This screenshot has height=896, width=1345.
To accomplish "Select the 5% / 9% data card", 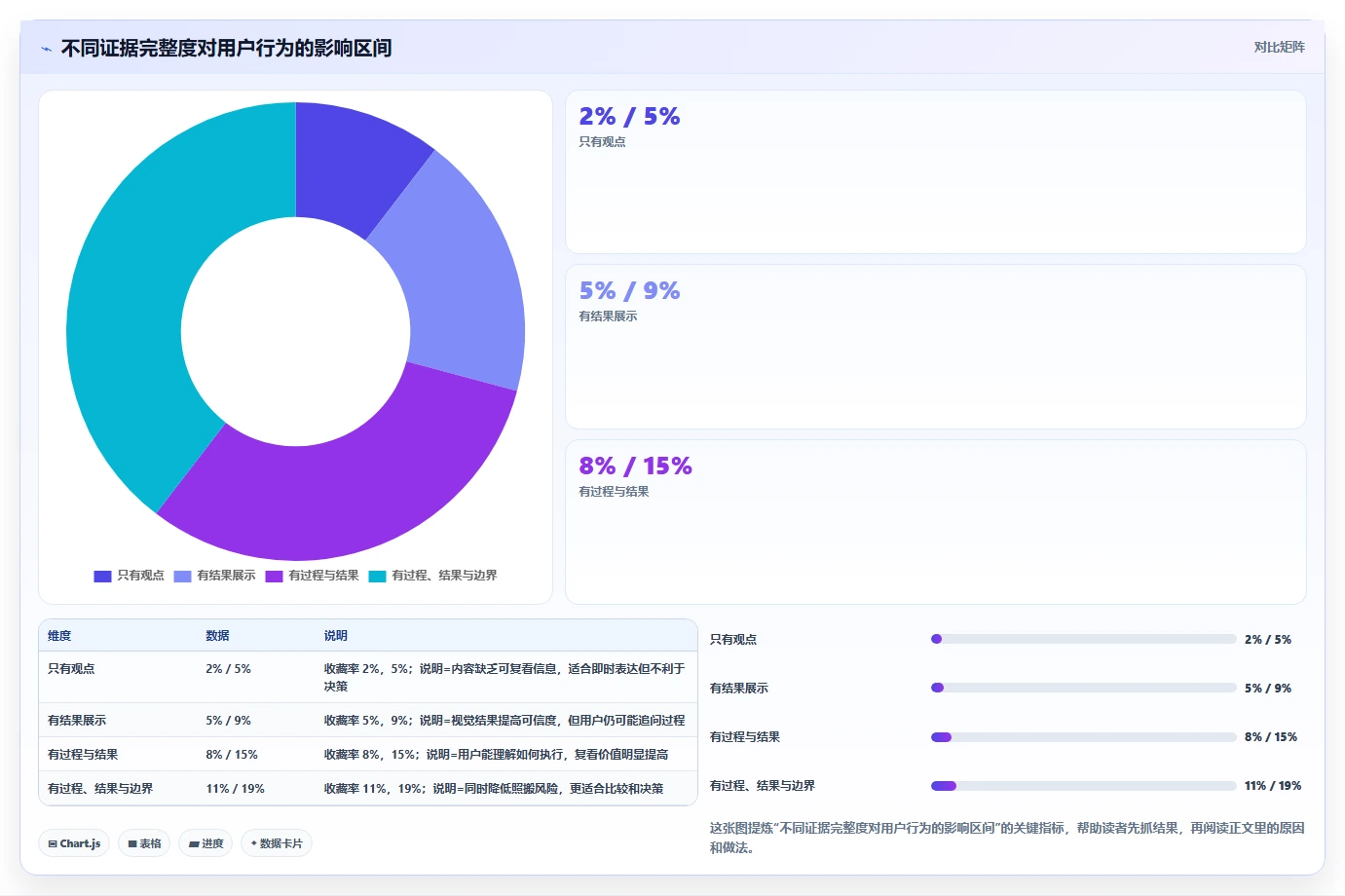I will tap(936, 347).
